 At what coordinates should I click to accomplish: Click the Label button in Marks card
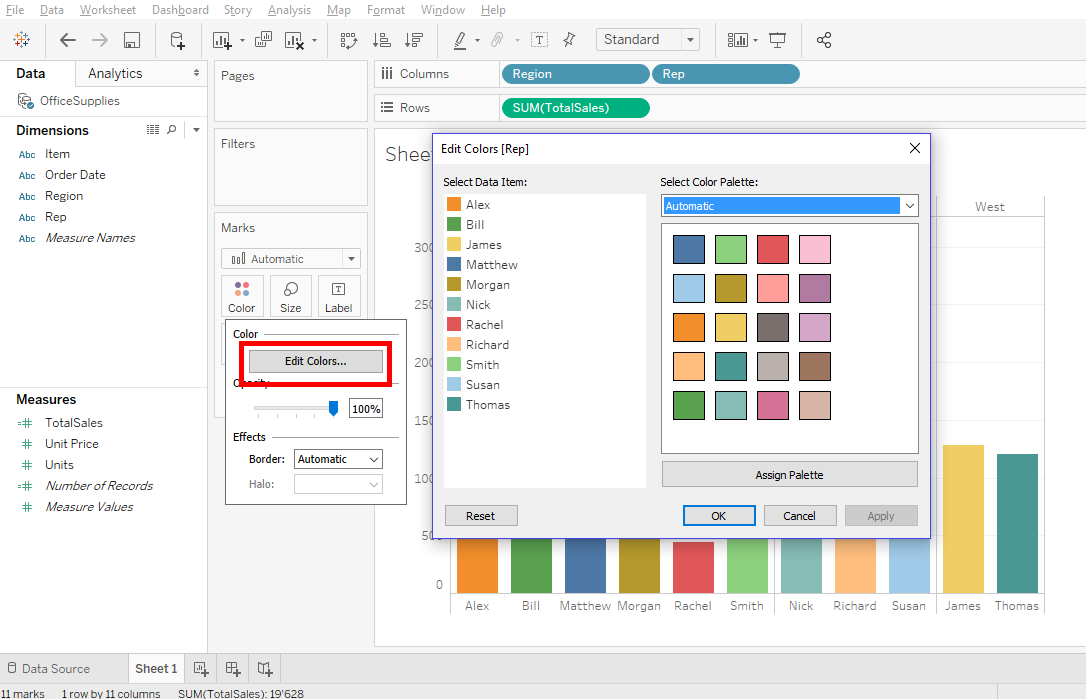(x=339, y=296)
